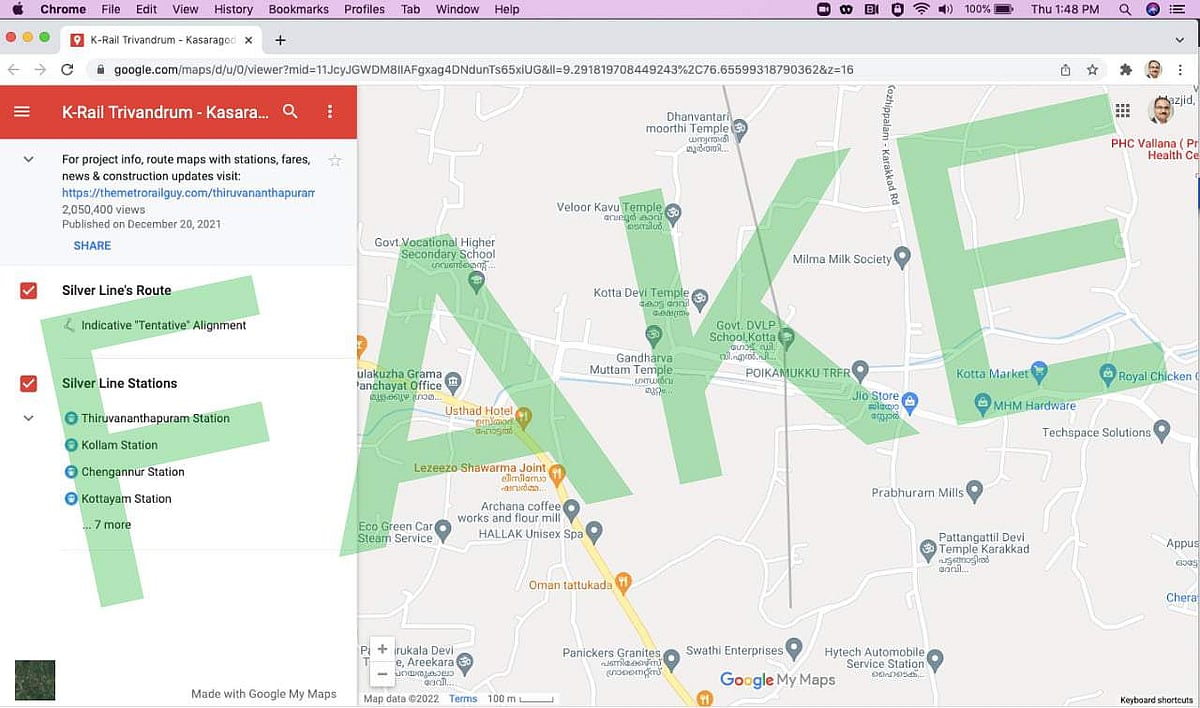Open Google apps grid

1123,111
